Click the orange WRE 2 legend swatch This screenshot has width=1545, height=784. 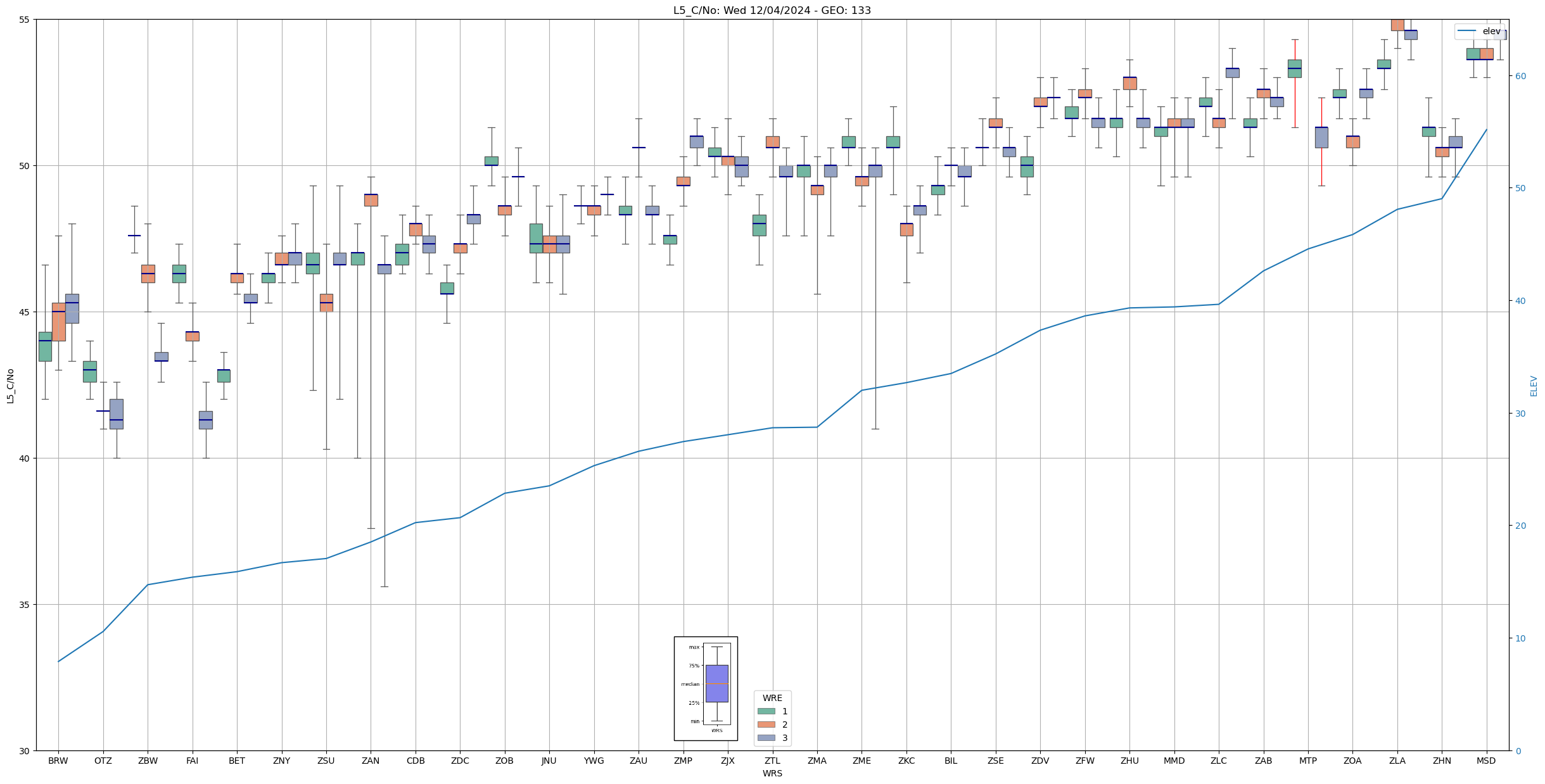point(766,724)
